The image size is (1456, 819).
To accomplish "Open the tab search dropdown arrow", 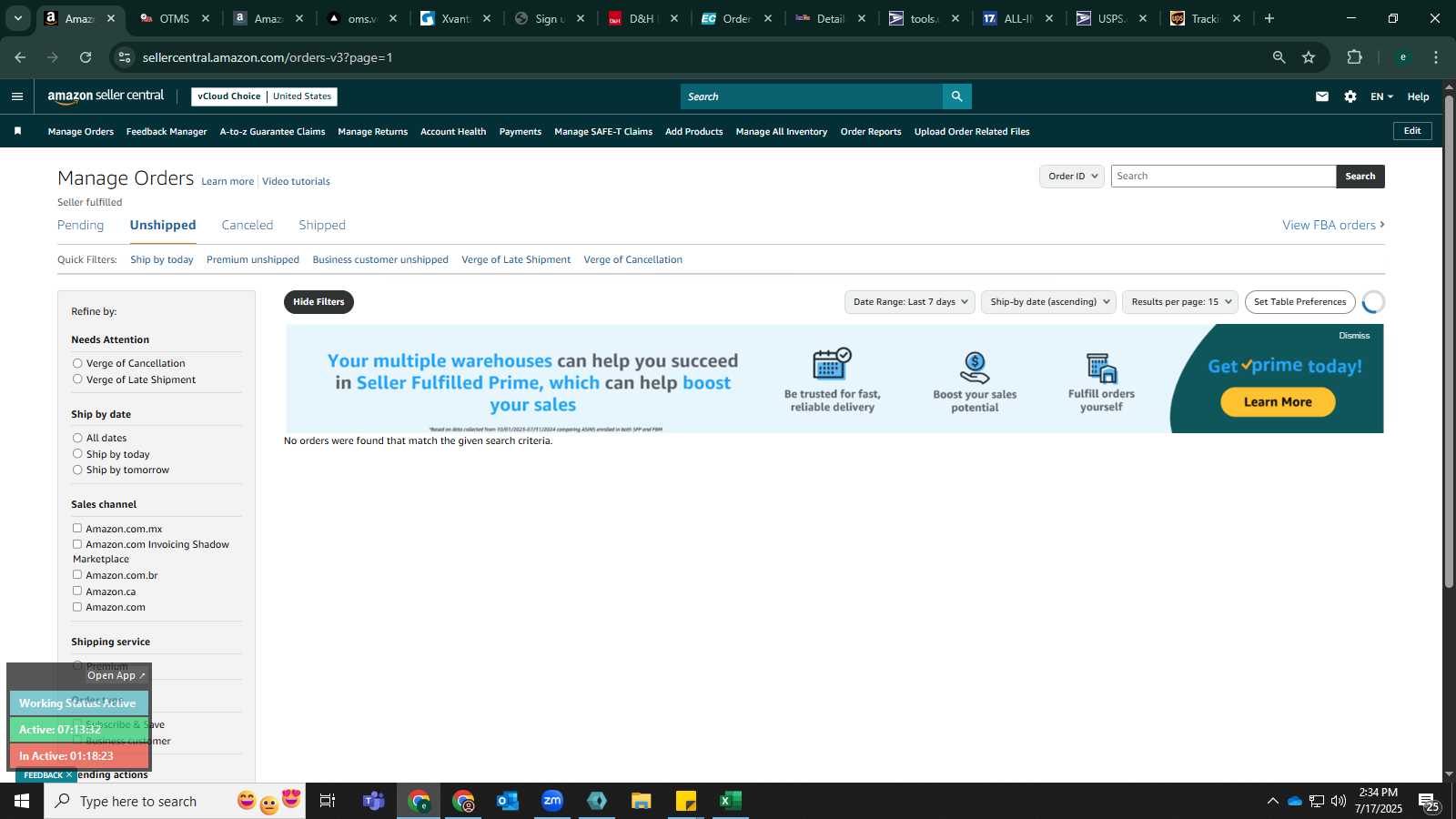I will [17, 18].
